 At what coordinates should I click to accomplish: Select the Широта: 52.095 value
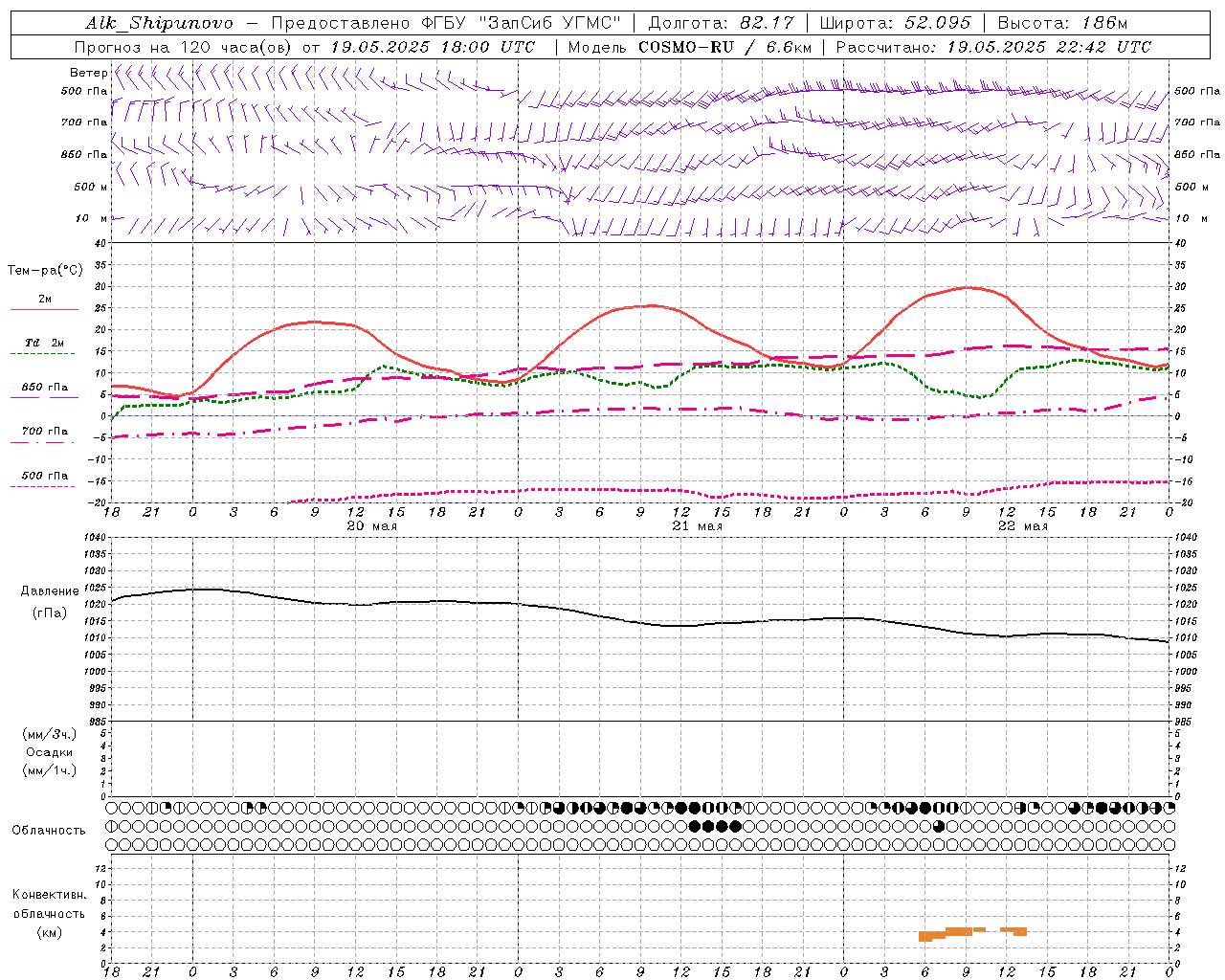tap(895, 23)
